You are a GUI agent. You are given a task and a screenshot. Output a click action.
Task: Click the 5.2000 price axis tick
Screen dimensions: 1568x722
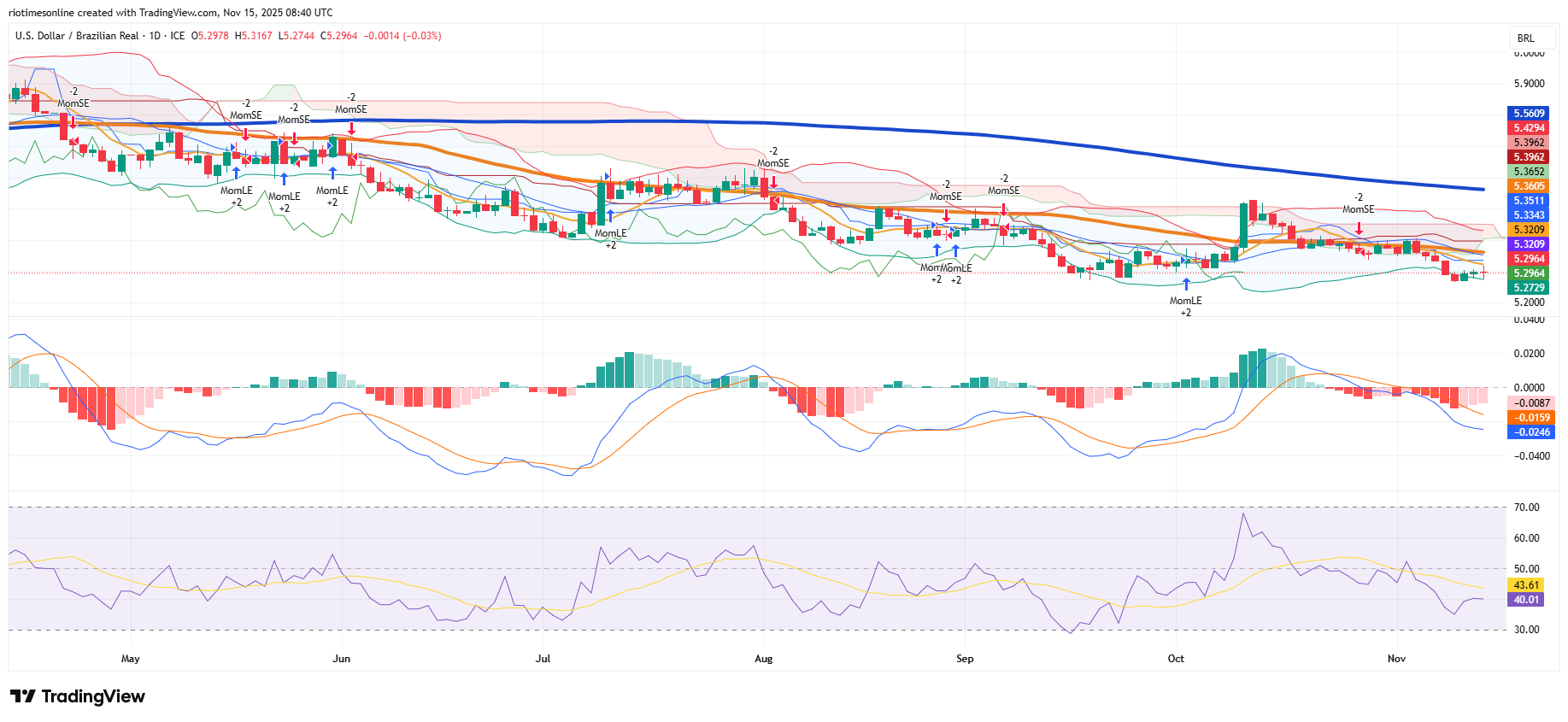pos(1529,302)
